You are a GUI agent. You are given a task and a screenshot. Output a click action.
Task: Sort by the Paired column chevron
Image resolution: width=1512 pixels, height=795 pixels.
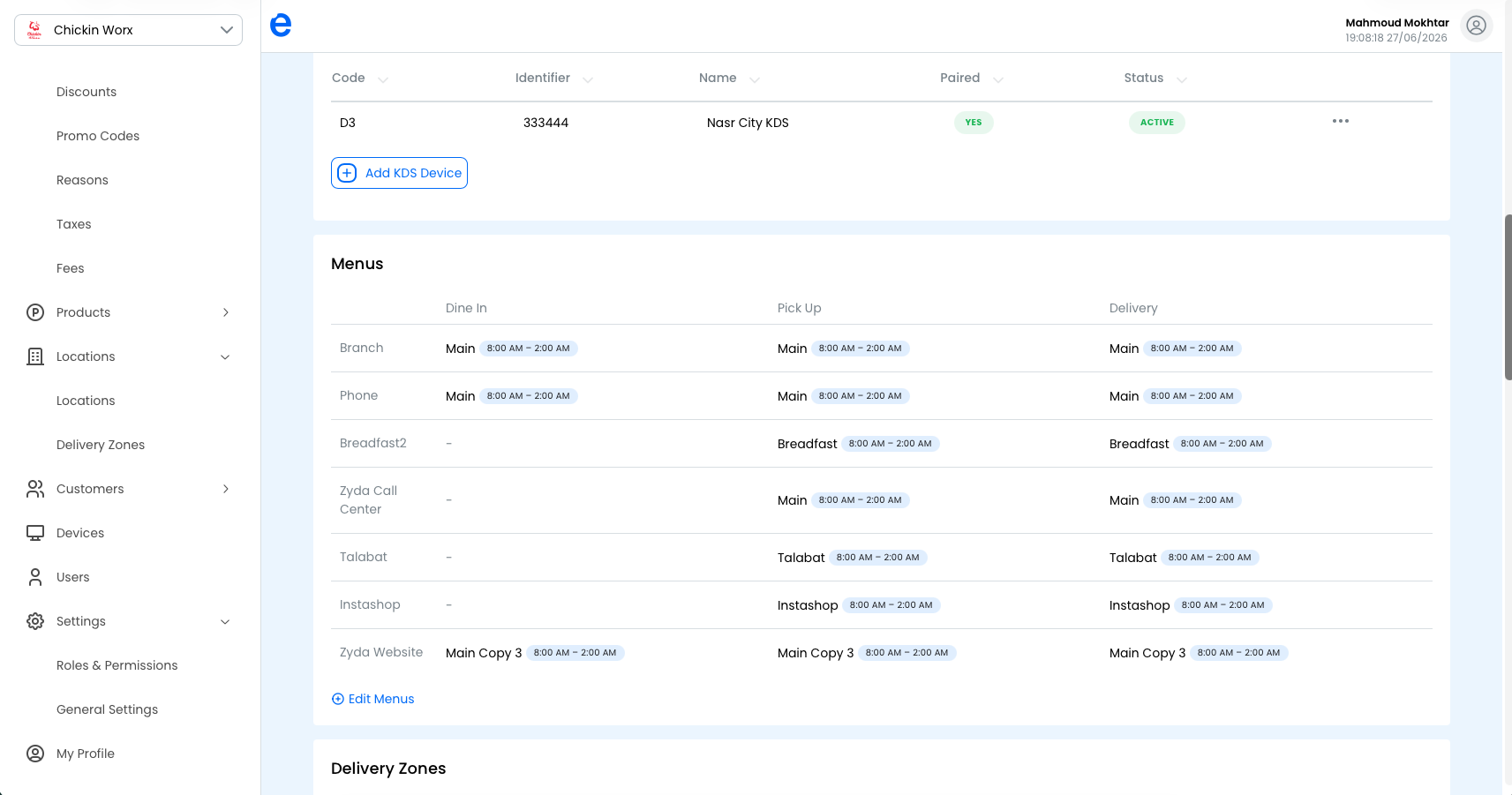[x=998, y=79]
